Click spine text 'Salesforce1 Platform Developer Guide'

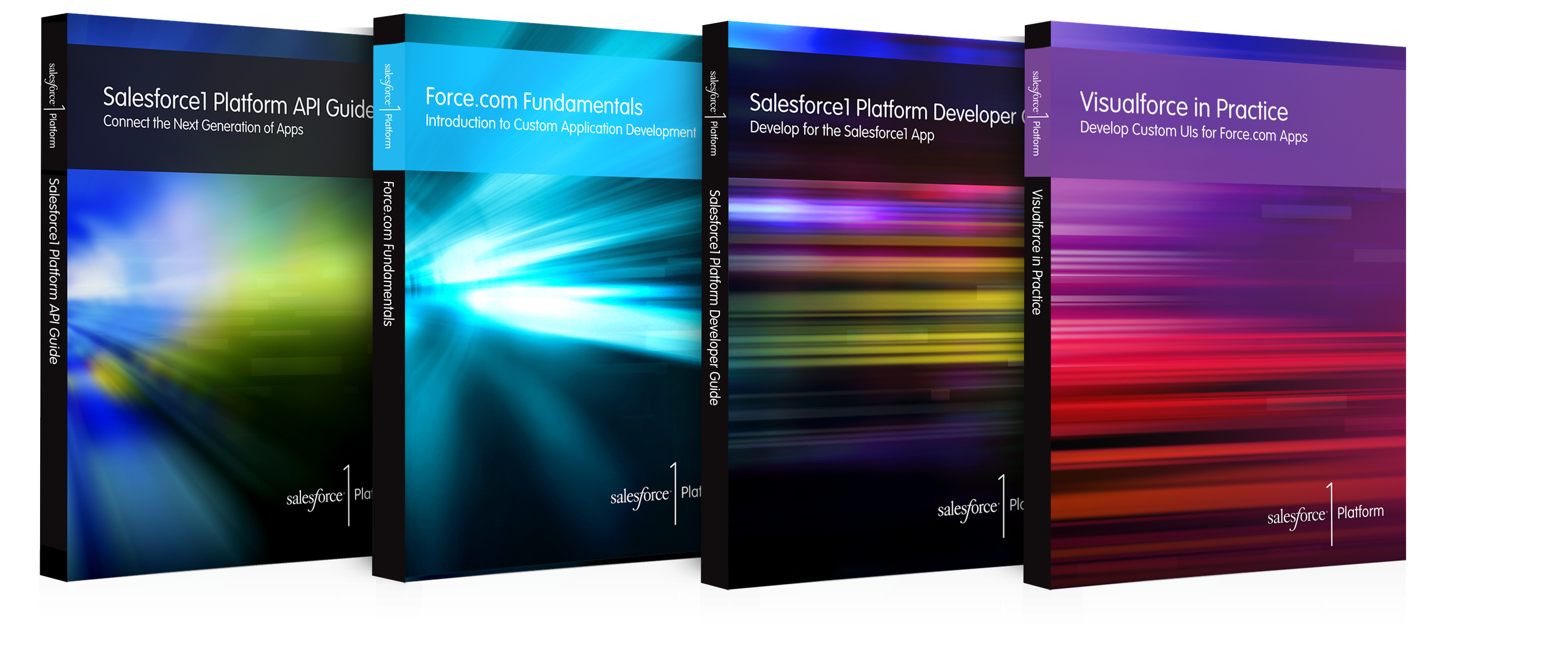point(714,298)
